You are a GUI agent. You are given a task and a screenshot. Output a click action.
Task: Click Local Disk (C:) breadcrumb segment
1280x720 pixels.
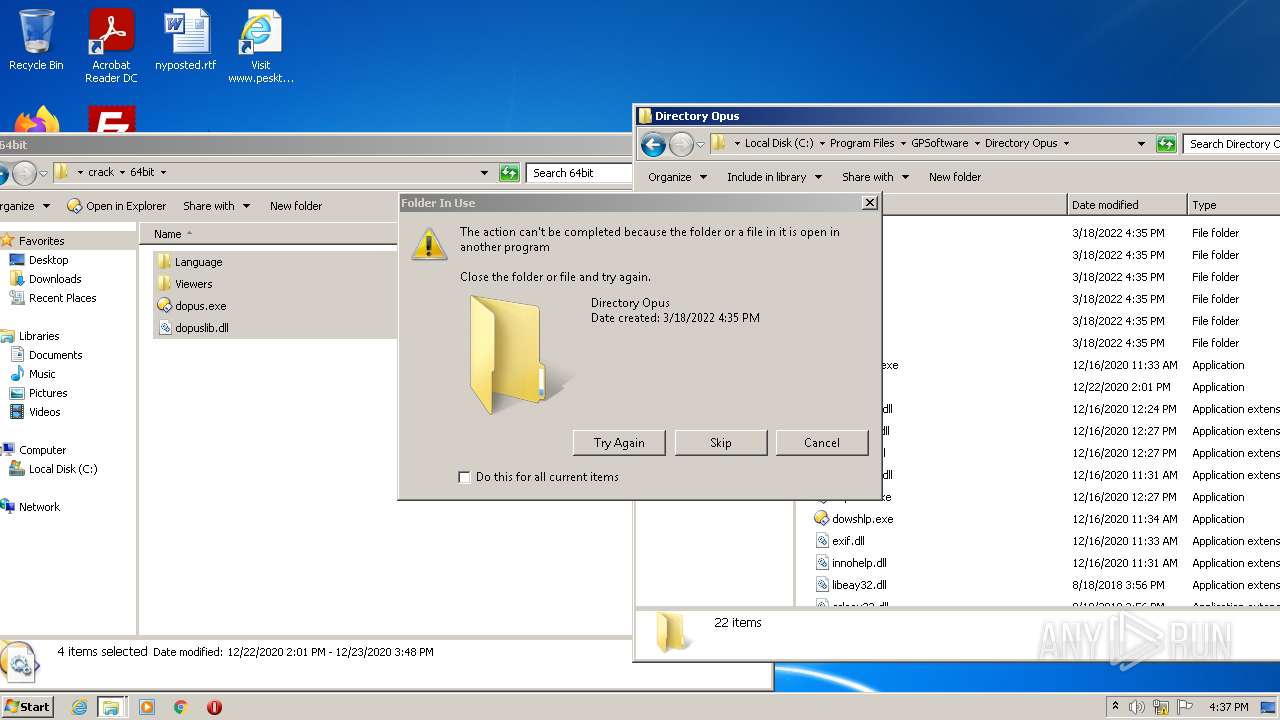coord(779,144)
